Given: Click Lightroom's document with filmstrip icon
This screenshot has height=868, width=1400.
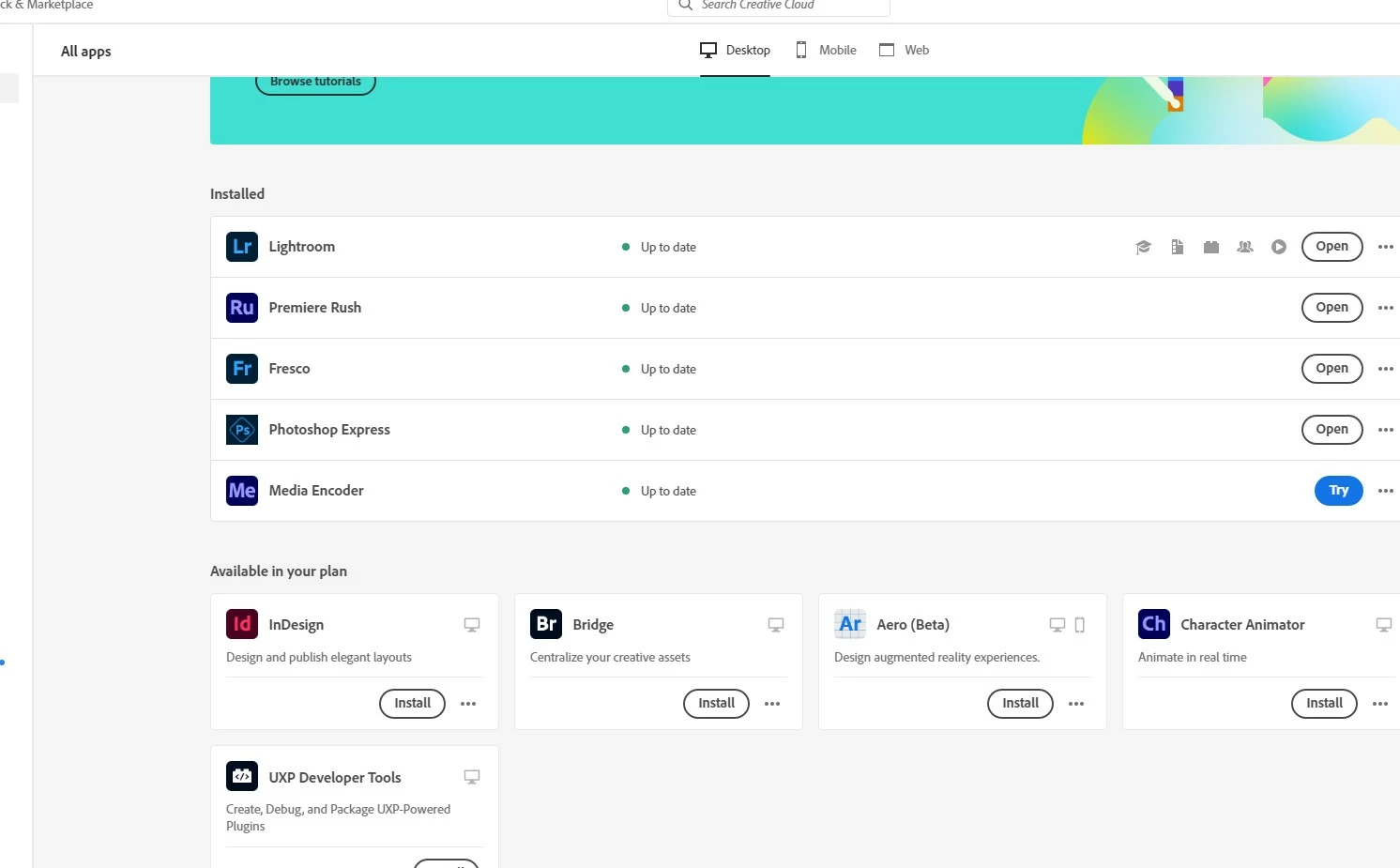Looking at the screenshot, I should pos(1177,247).
